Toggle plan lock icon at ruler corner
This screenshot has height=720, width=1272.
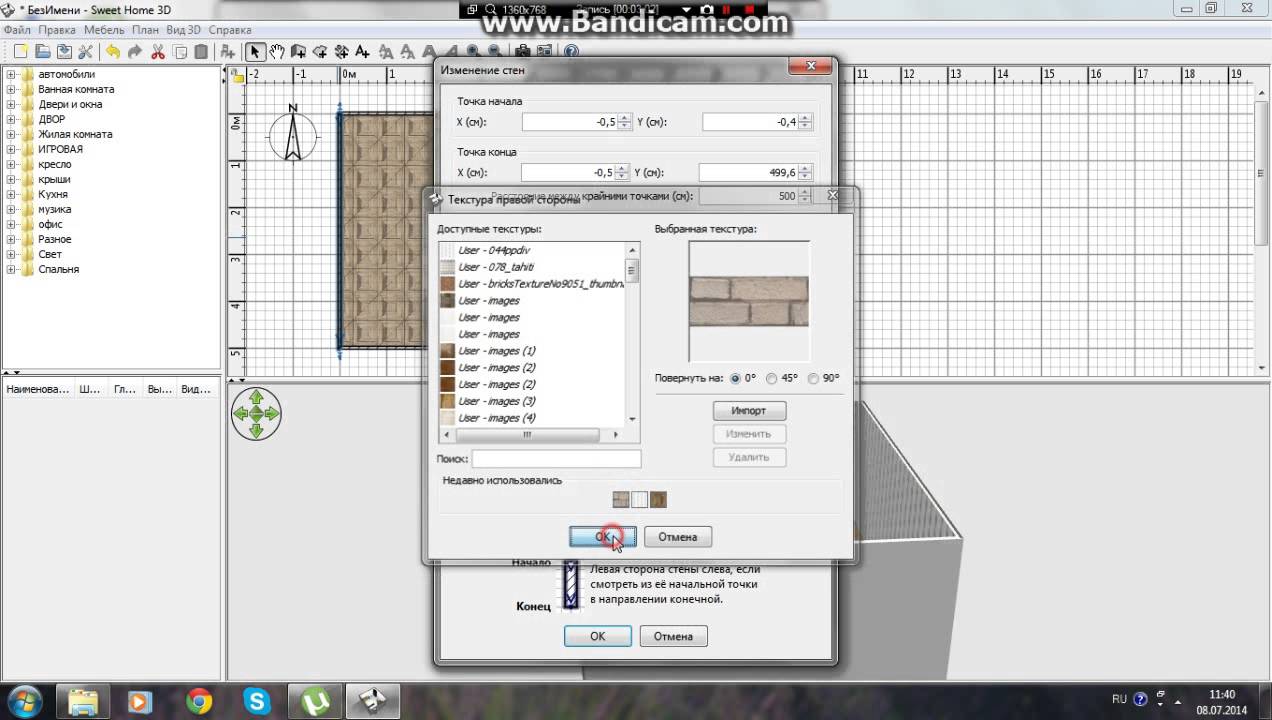(237, 74)
